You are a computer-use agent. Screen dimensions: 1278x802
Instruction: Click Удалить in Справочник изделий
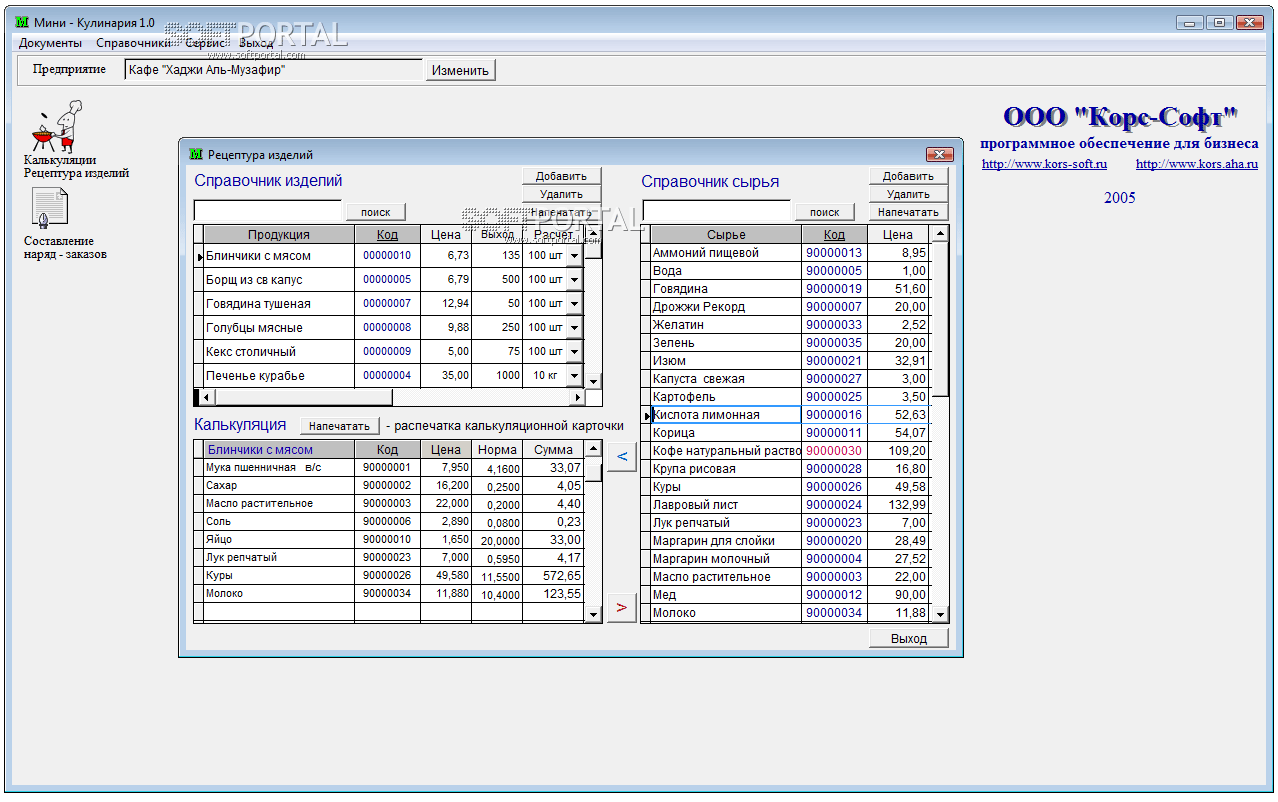tap(561, 194)
